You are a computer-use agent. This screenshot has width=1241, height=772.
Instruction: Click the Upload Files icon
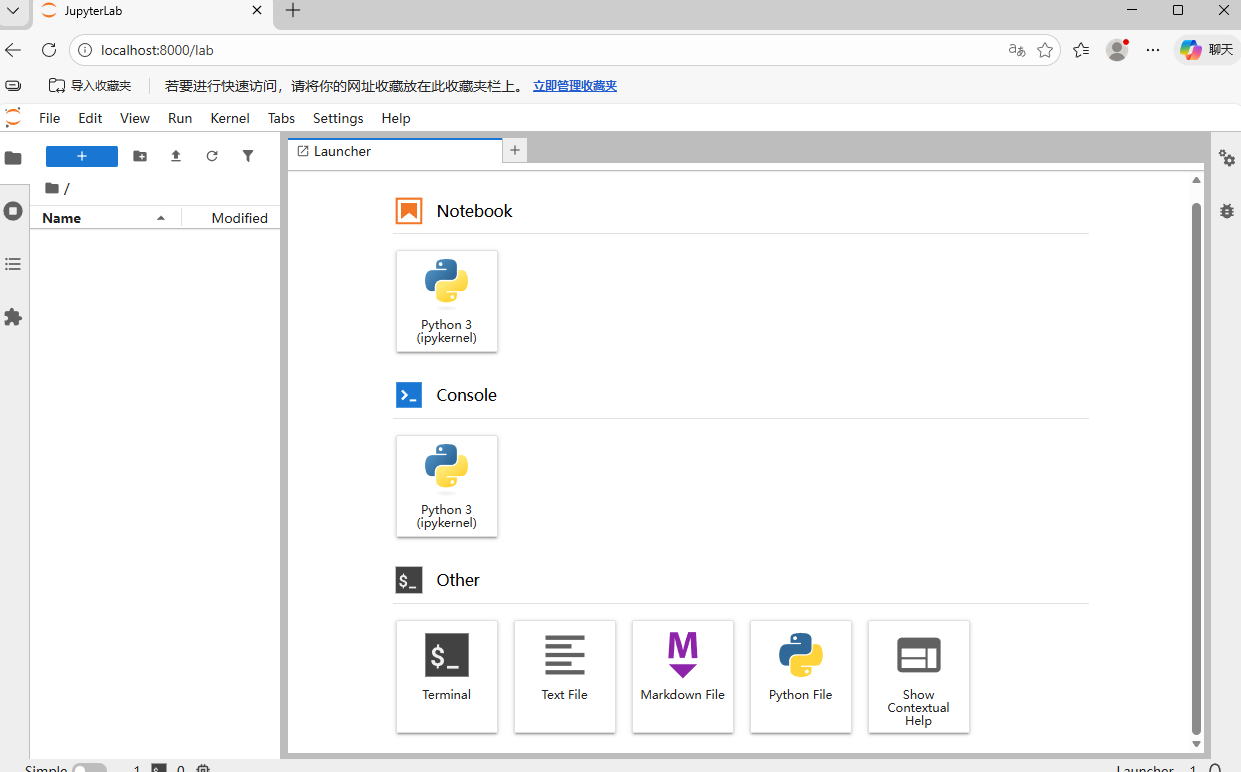[x=176, y=156]
